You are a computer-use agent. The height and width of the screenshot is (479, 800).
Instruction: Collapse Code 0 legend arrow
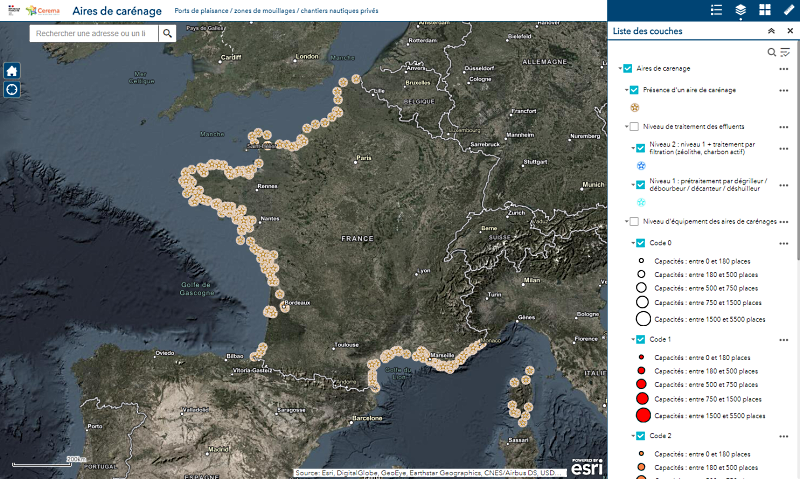click(633, 243)
